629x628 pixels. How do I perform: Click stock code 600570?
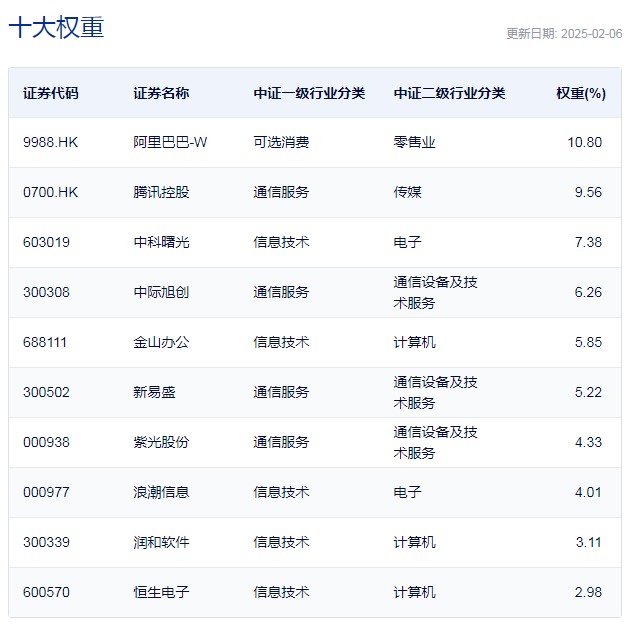point(46,592)
